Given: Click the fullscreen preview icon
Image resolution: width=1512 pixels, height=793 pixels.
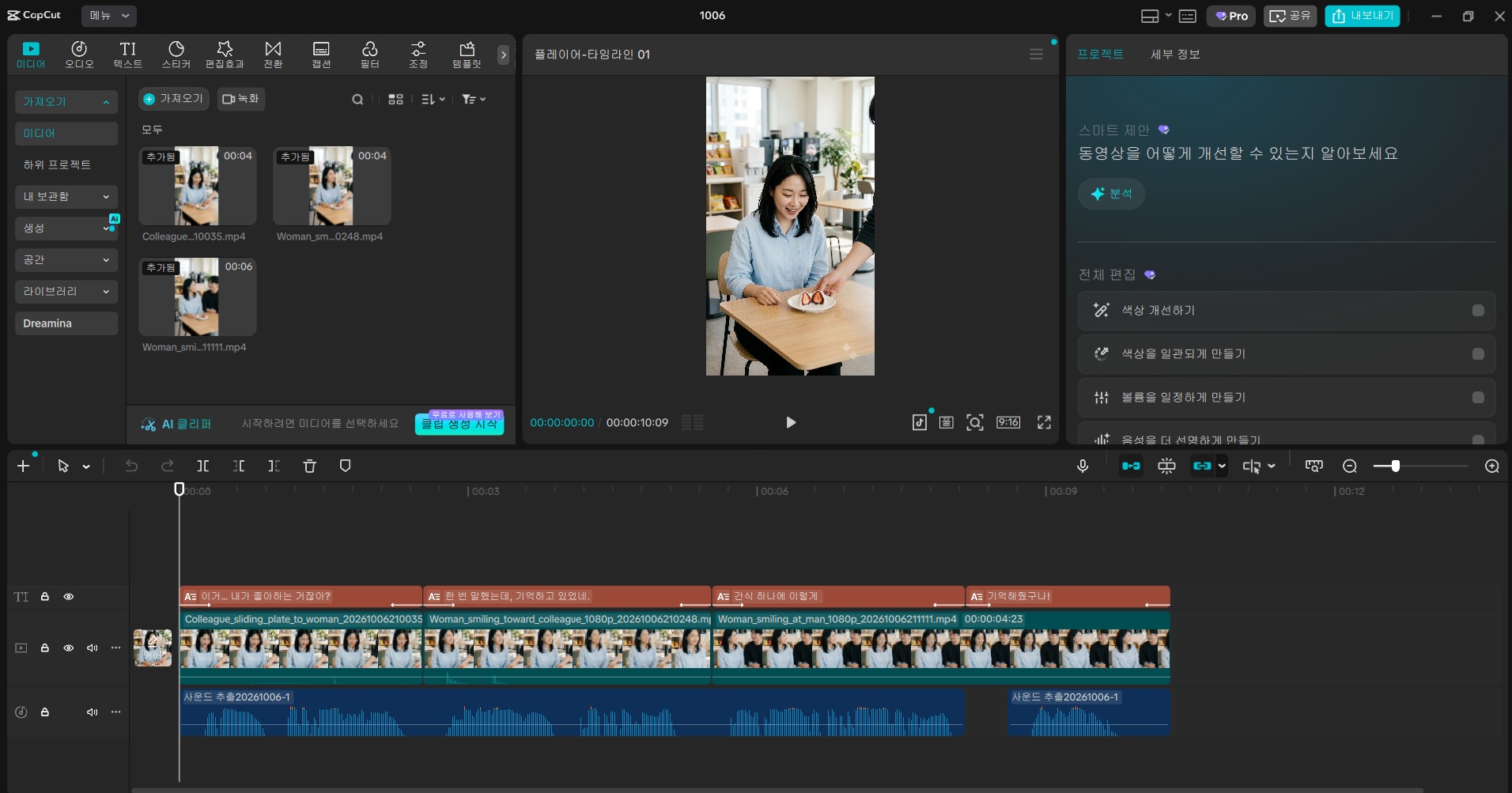Looking at the screenshot, I should click(x=1044, y=423).
